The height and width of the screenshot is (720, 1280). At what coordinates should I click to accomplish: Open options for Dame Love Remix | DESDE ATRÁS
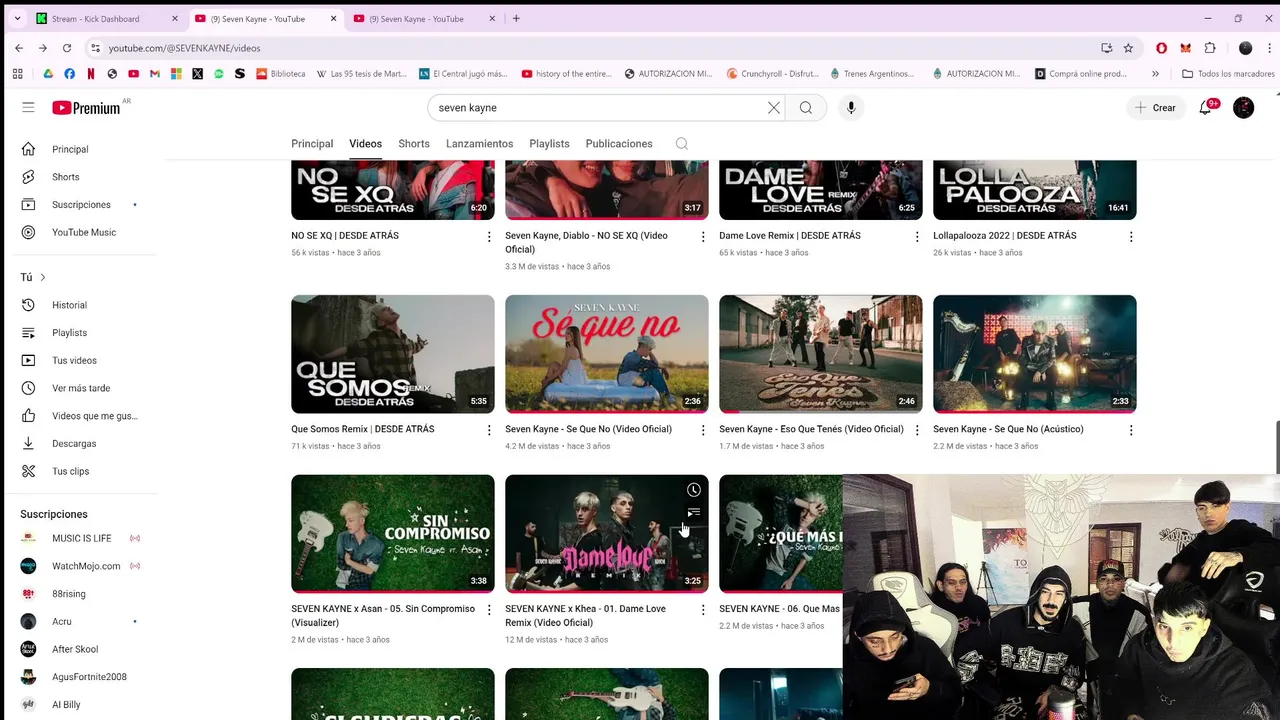click(x=917, y=237)
